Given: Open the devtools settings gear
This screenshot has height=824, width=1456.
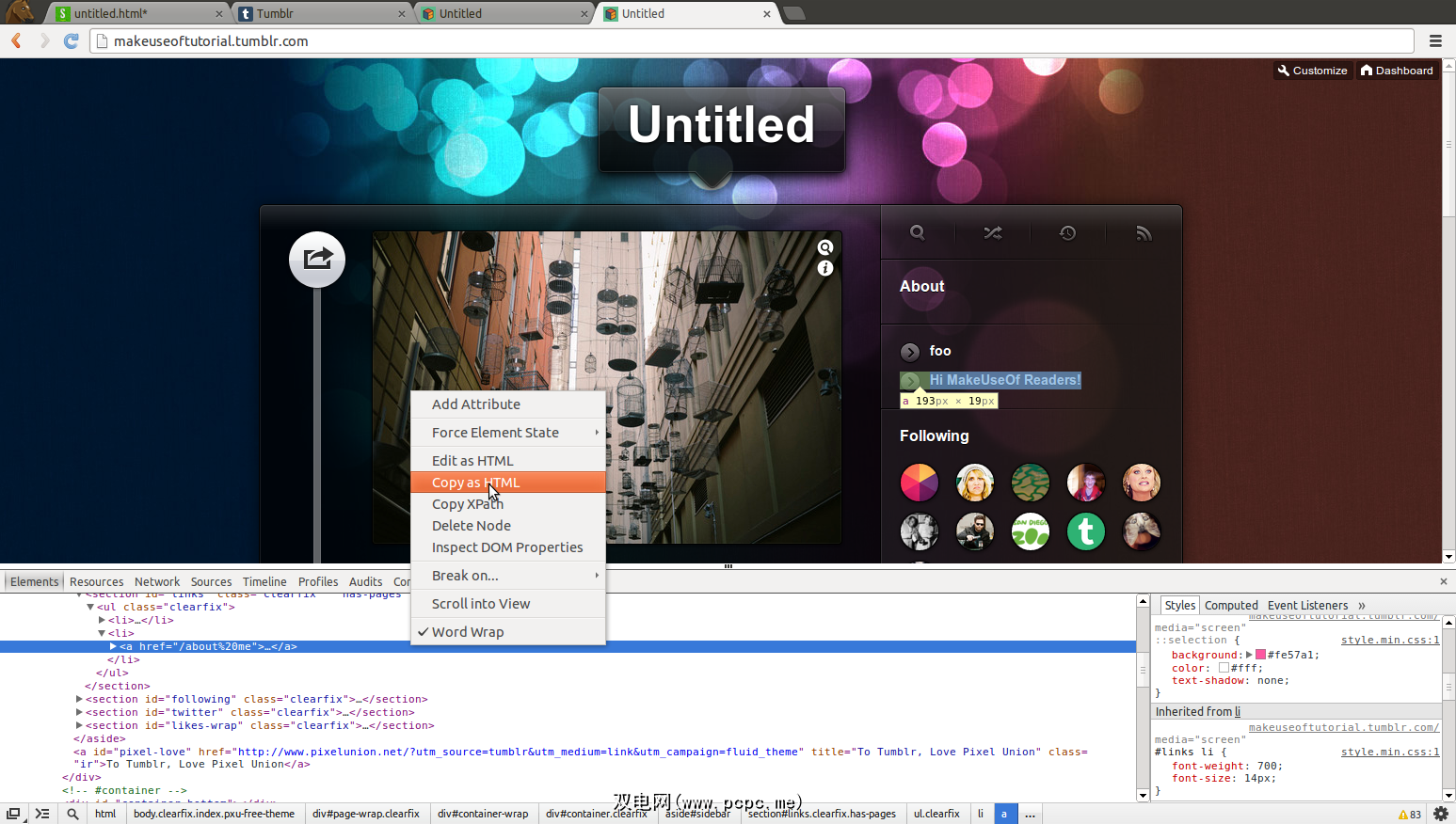Looking at the screenshot, I should point(1441,814).
